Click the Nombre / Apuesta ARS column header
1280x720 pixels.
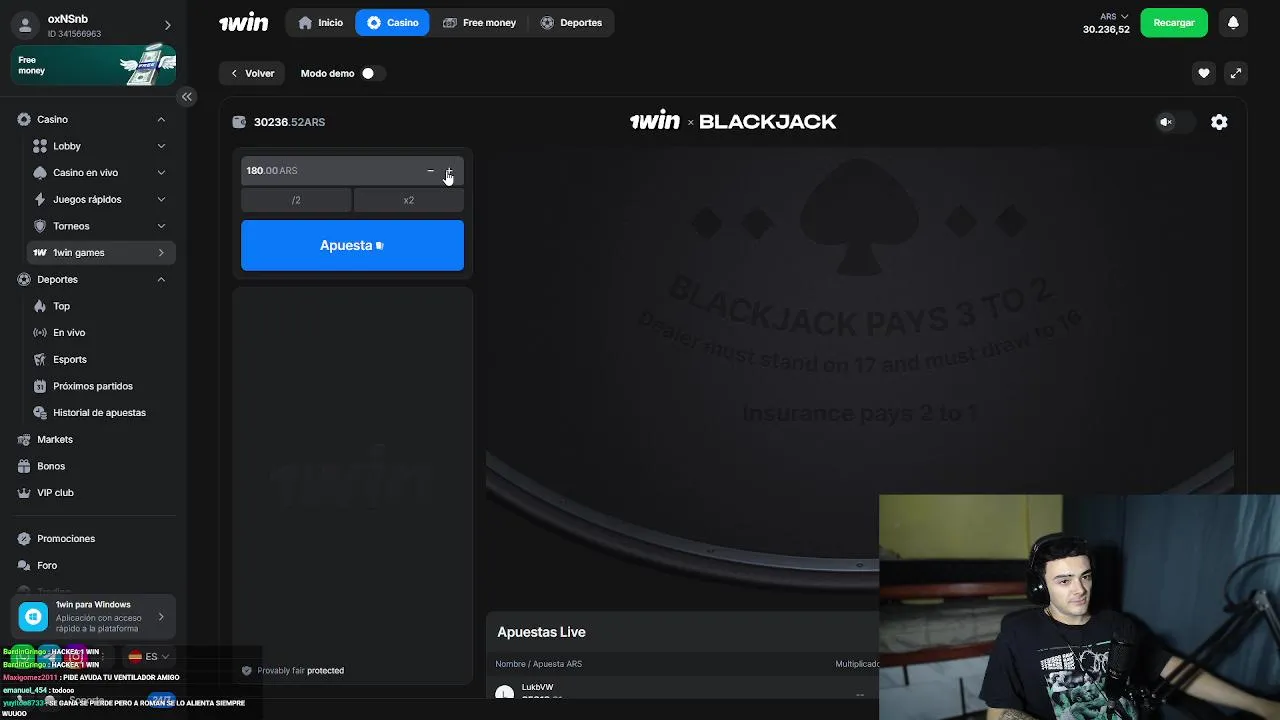538,664
